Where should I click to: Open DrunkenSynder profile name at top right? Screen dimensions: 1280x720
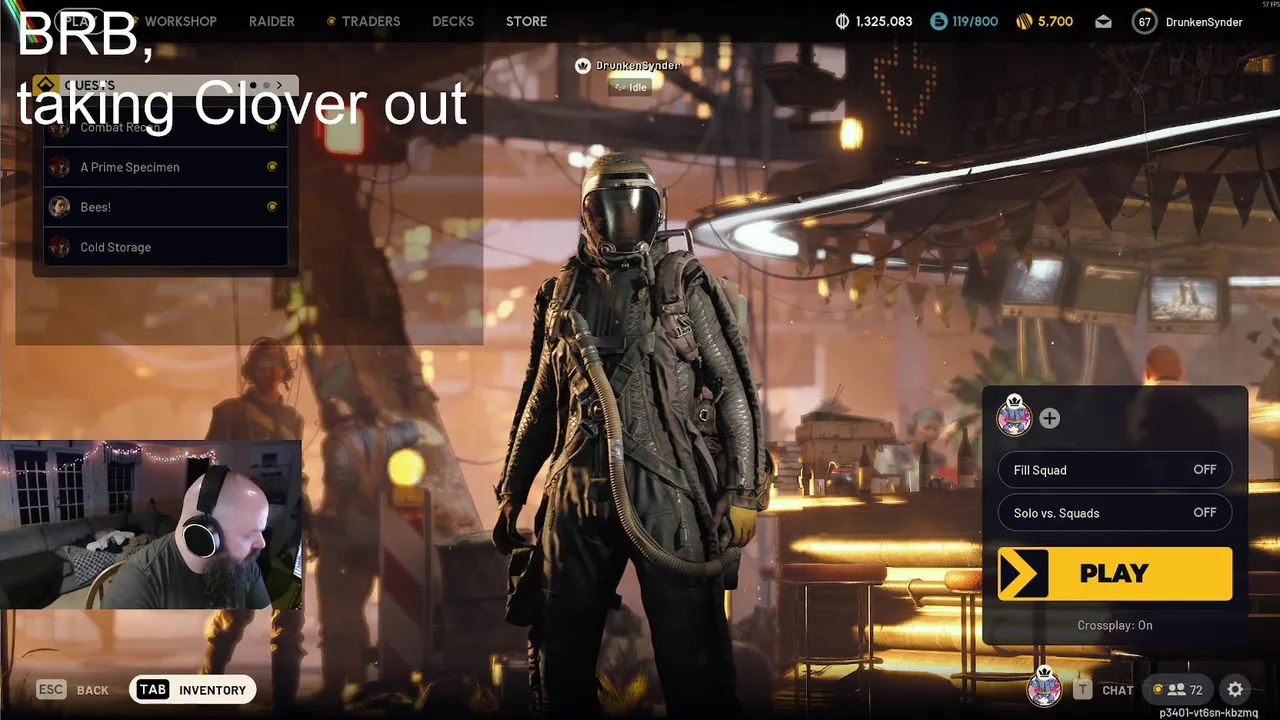click(1204, 21)
